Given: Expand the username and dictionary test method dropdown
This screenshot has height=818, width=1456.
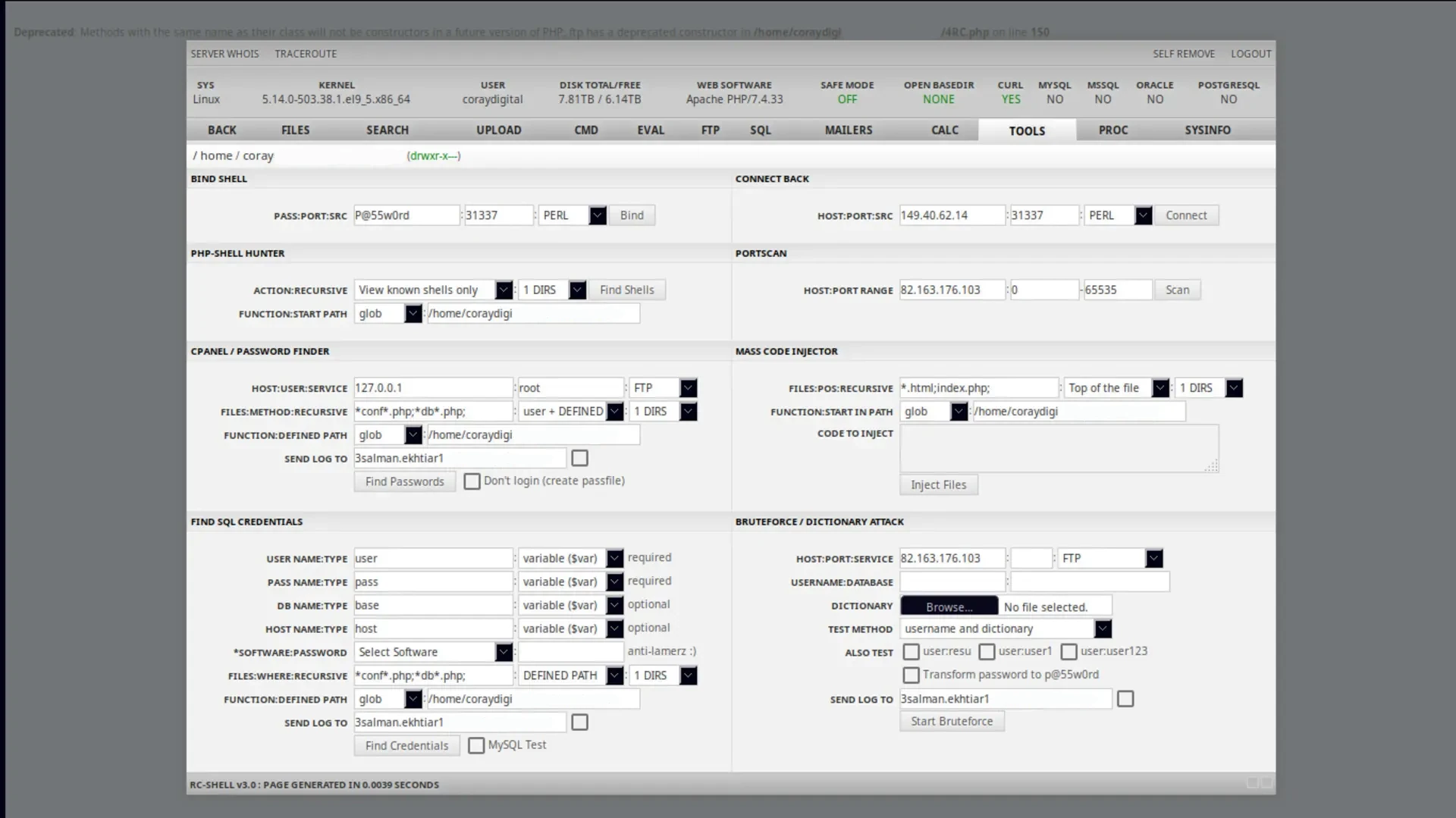Looking at the screenshot, I should tap(1006, 628).
